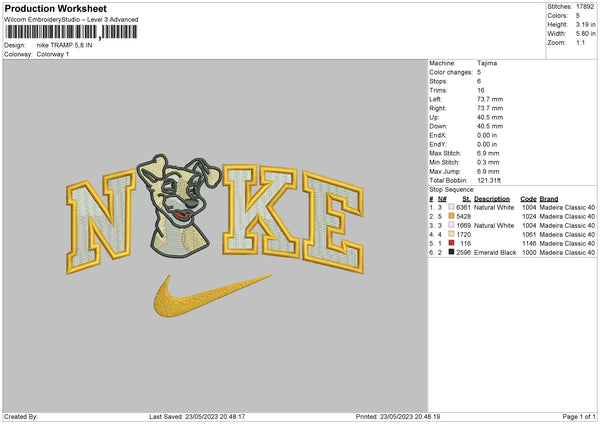
Task: Pick the beige swatch in the 1720 row
Action: pyautogui.click(x=452, y=234)
